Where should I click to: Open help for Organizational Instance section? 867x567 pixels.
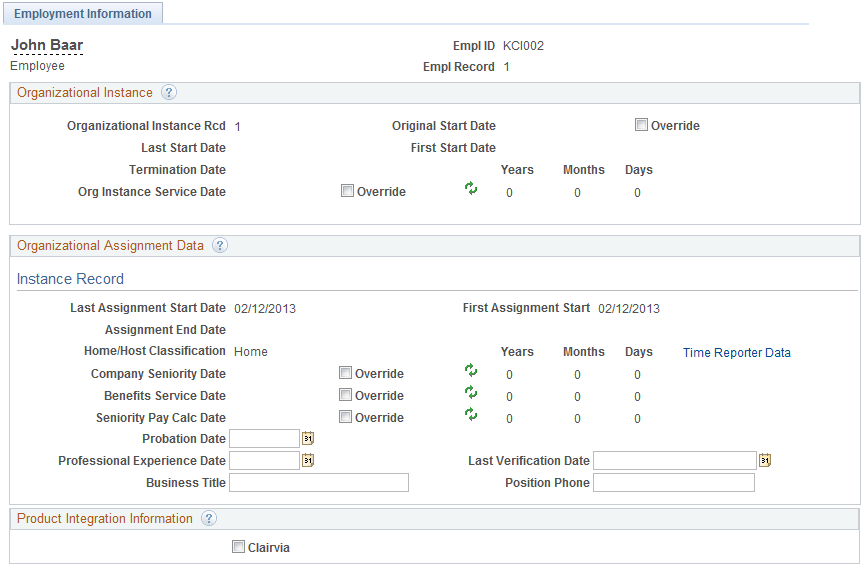(x=169, y=92)
